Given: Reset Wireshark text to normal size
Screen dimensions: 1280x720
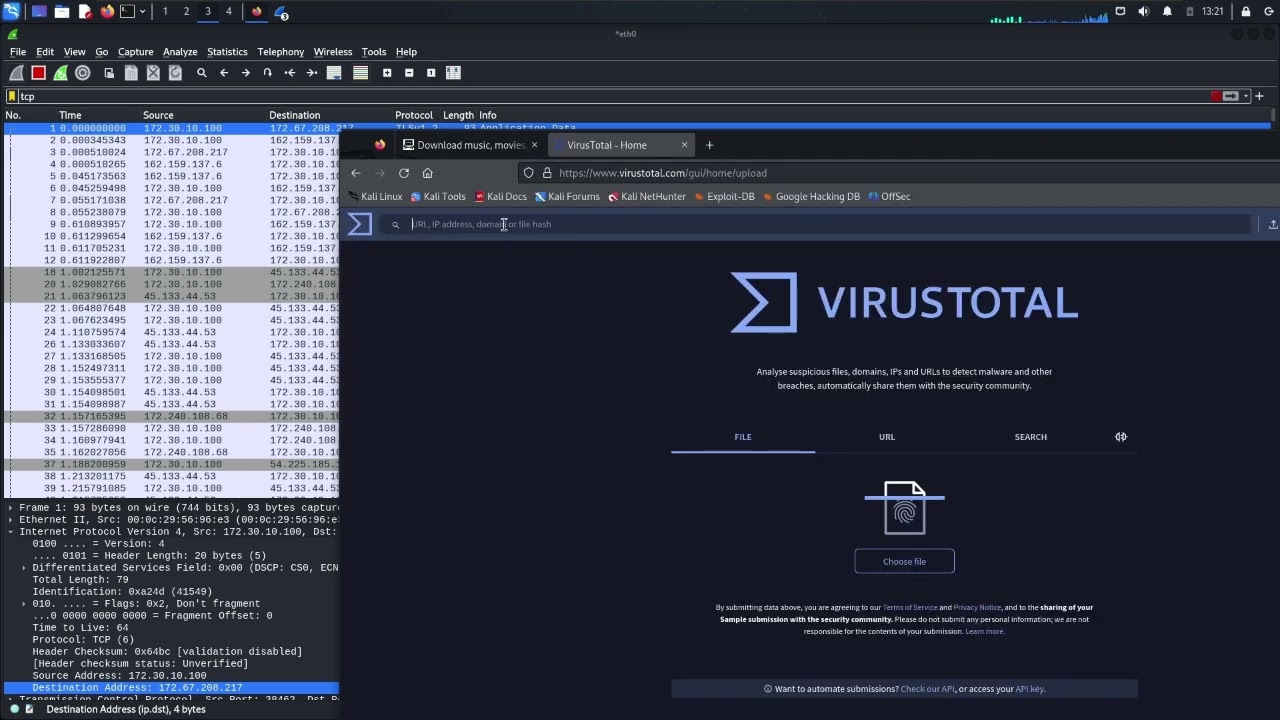Looking at the screenshot, I should point(431,73).
